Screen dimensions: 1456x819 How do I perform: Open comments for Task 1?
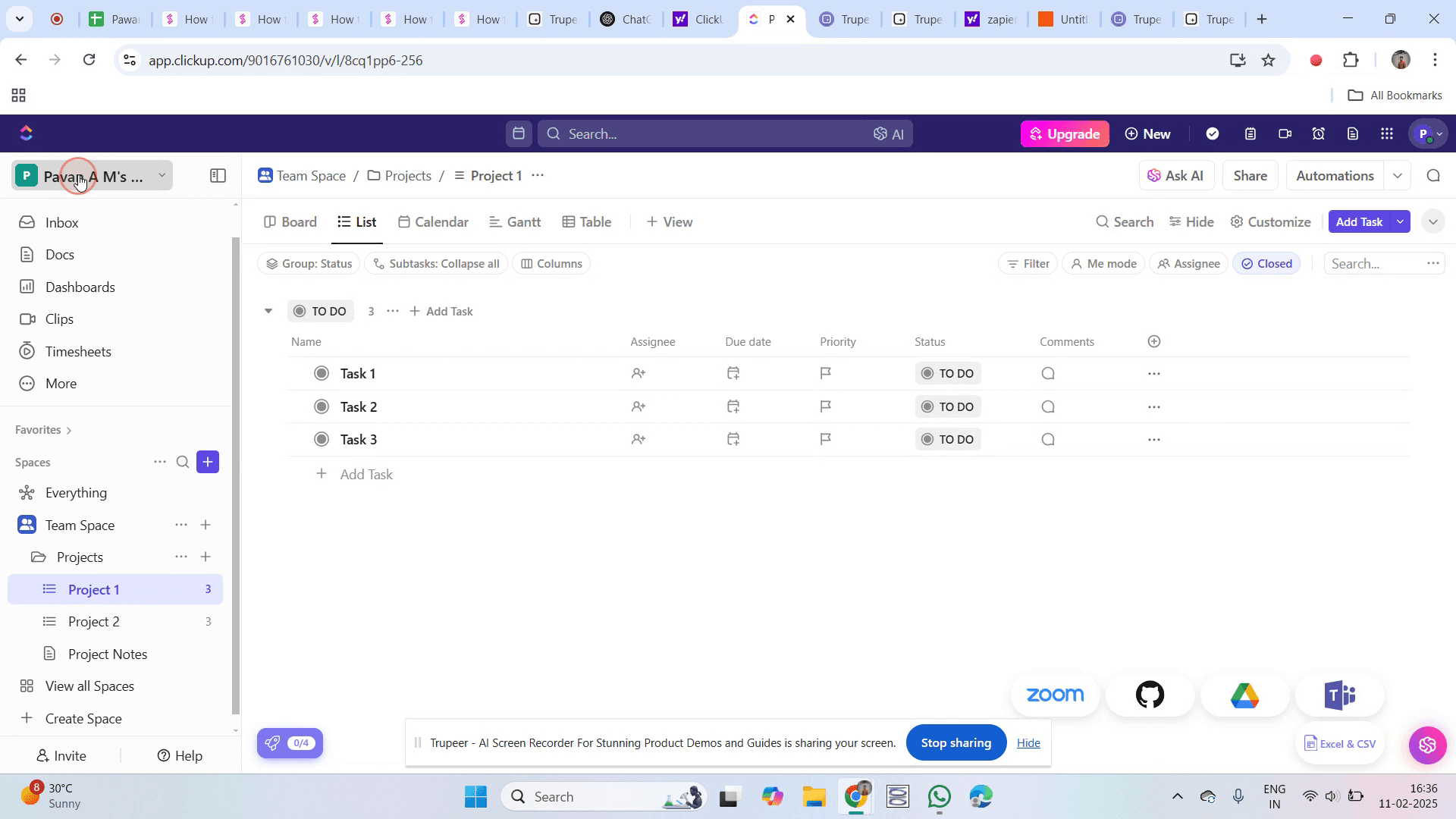[x=1048, y=374]
